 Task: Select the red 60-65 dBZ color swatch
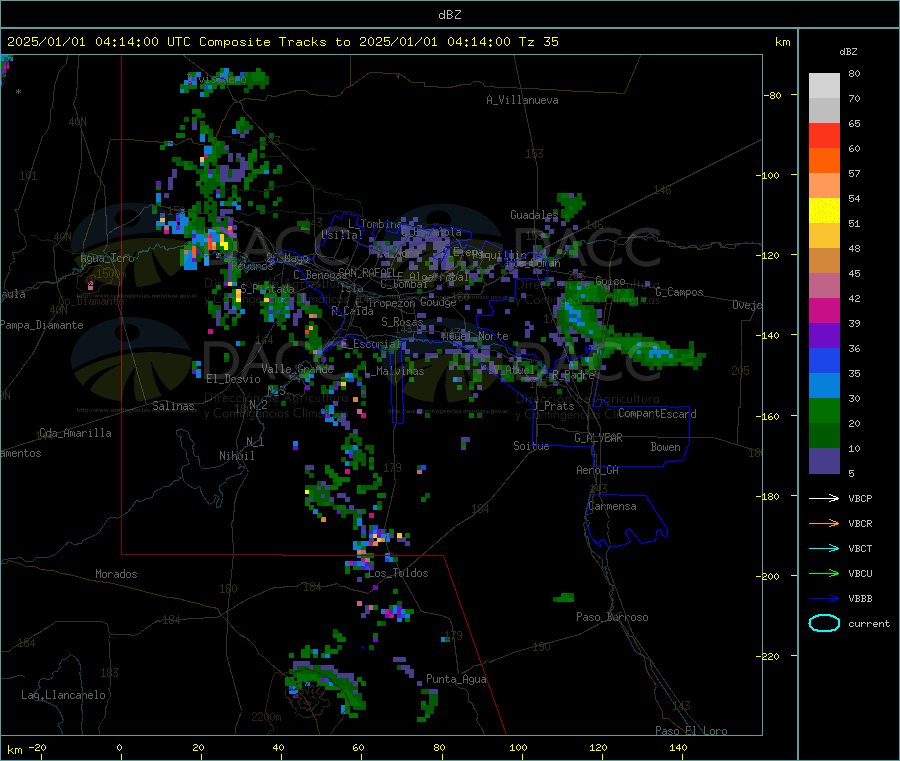[824, 135]
